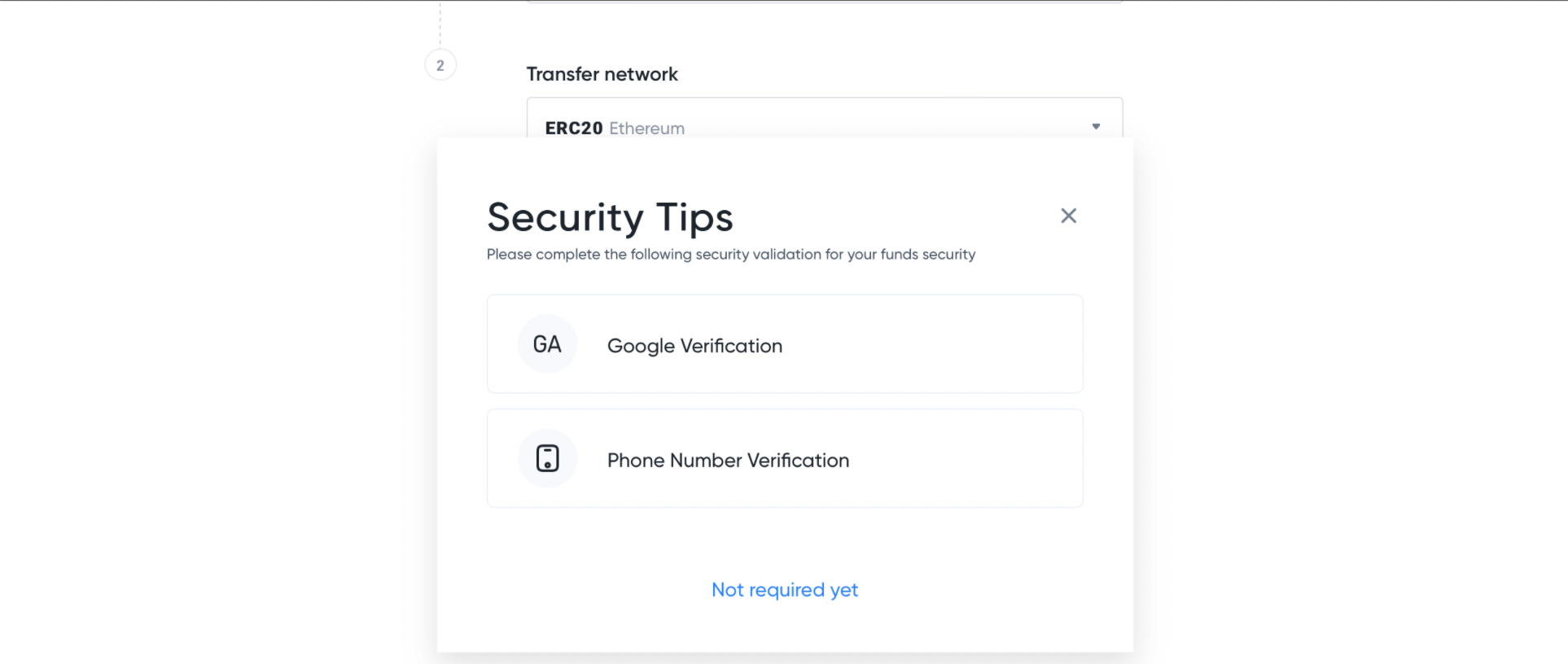
Task: Click the partially visible field at top
Action: click(824, 2)
